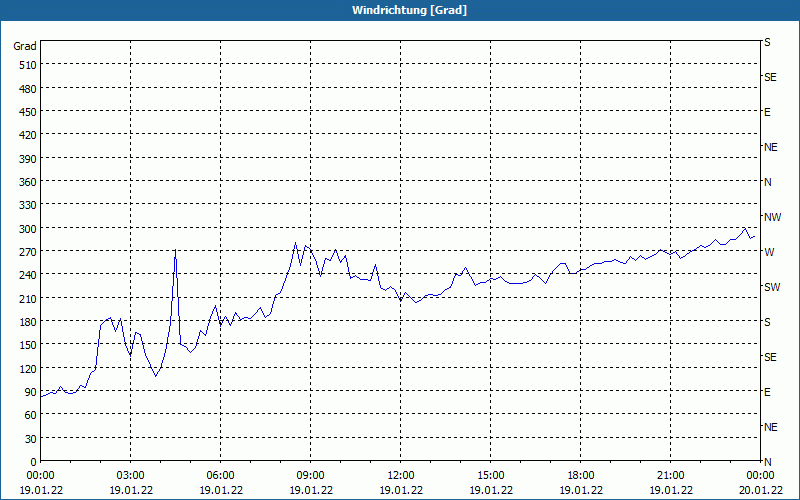The image size is (800, 500).
Task: Click the "Windrichtung [Grad]" chart title
Action: click(x=409, y=10)
